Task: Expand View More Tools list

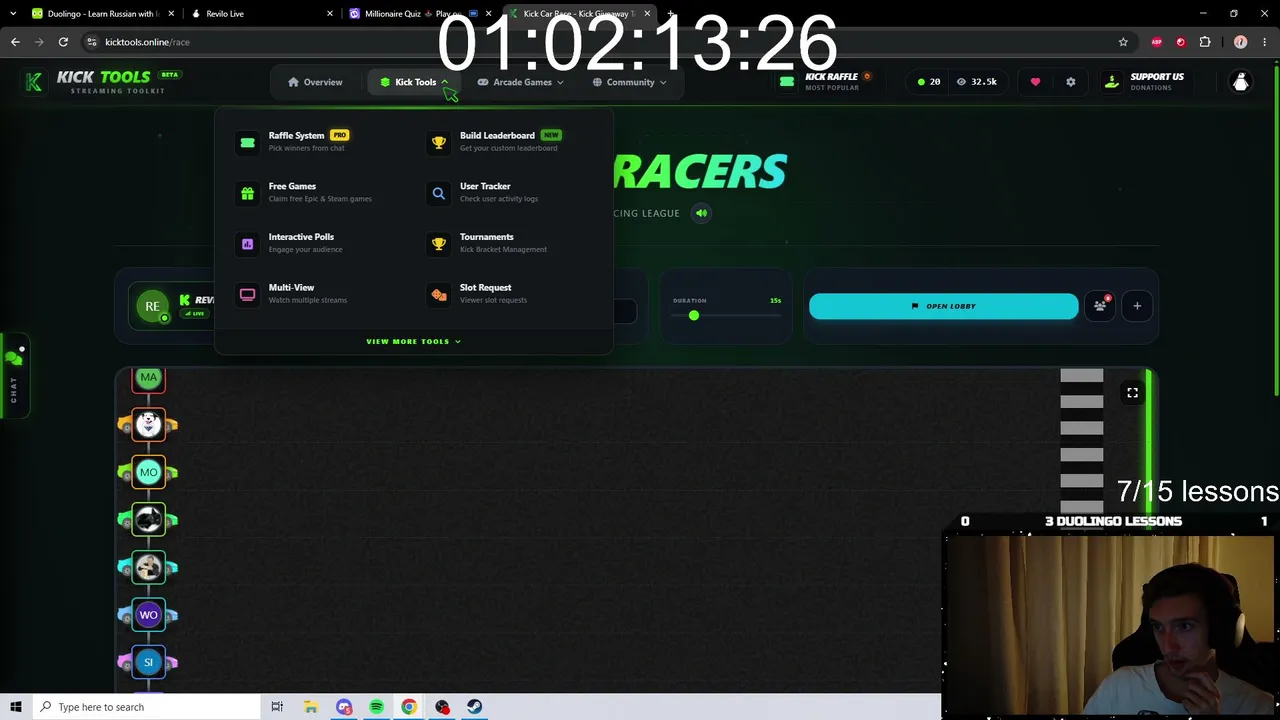Action: pos(413,341)
